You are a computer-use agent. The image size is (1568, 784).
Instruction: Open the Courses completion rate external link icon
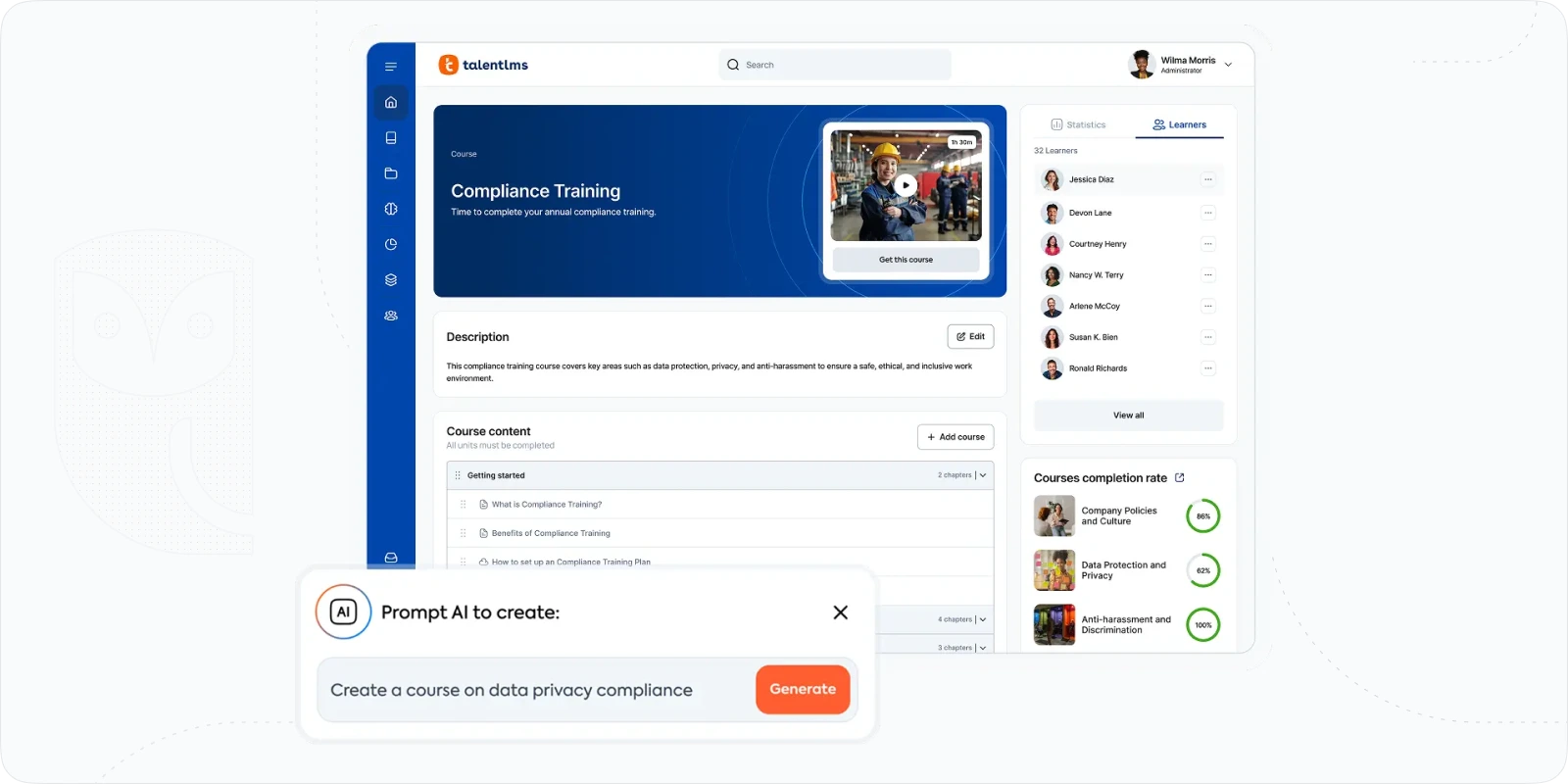tap(1179, 478)
